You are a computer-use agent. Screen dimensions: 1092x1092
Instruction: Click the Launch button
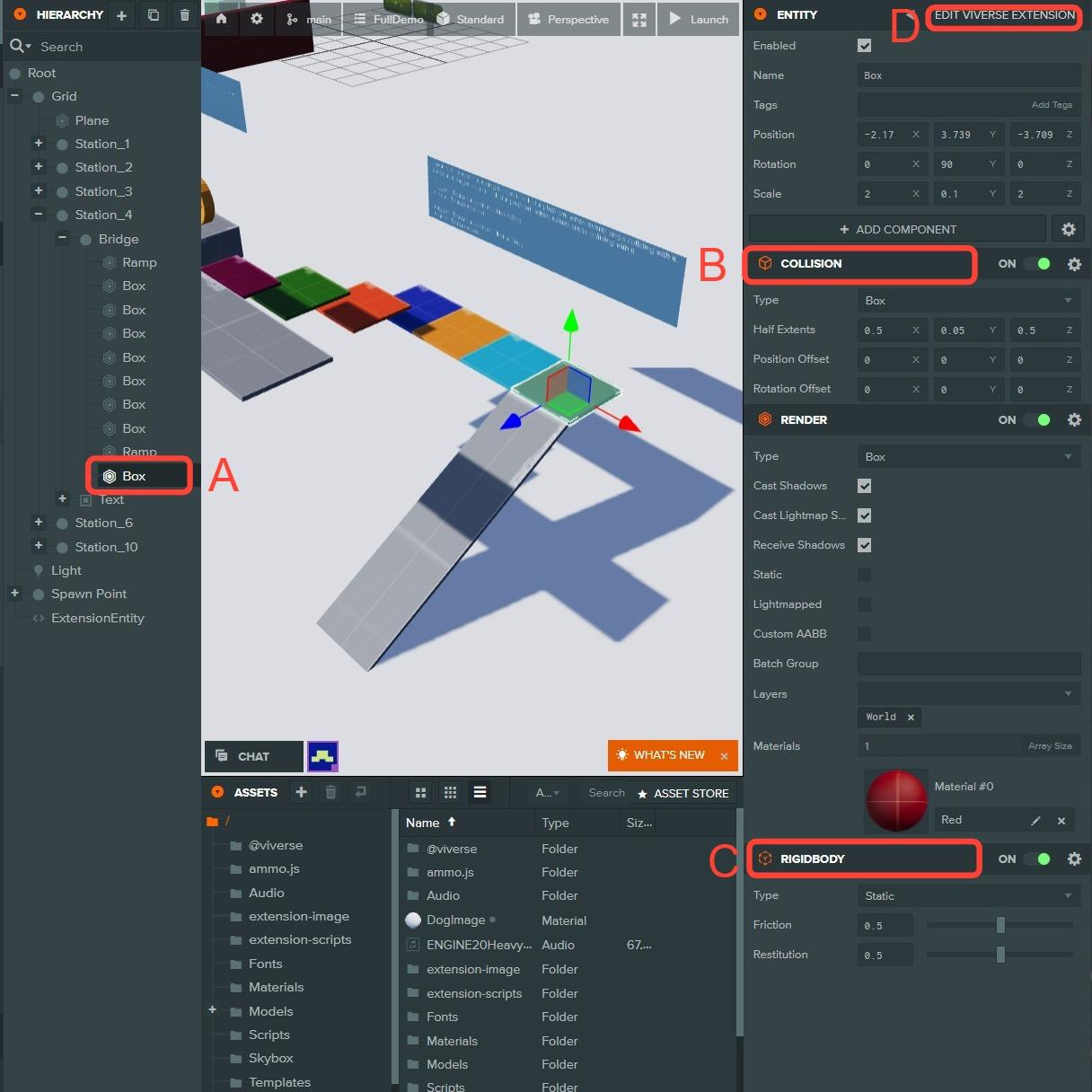700,20
